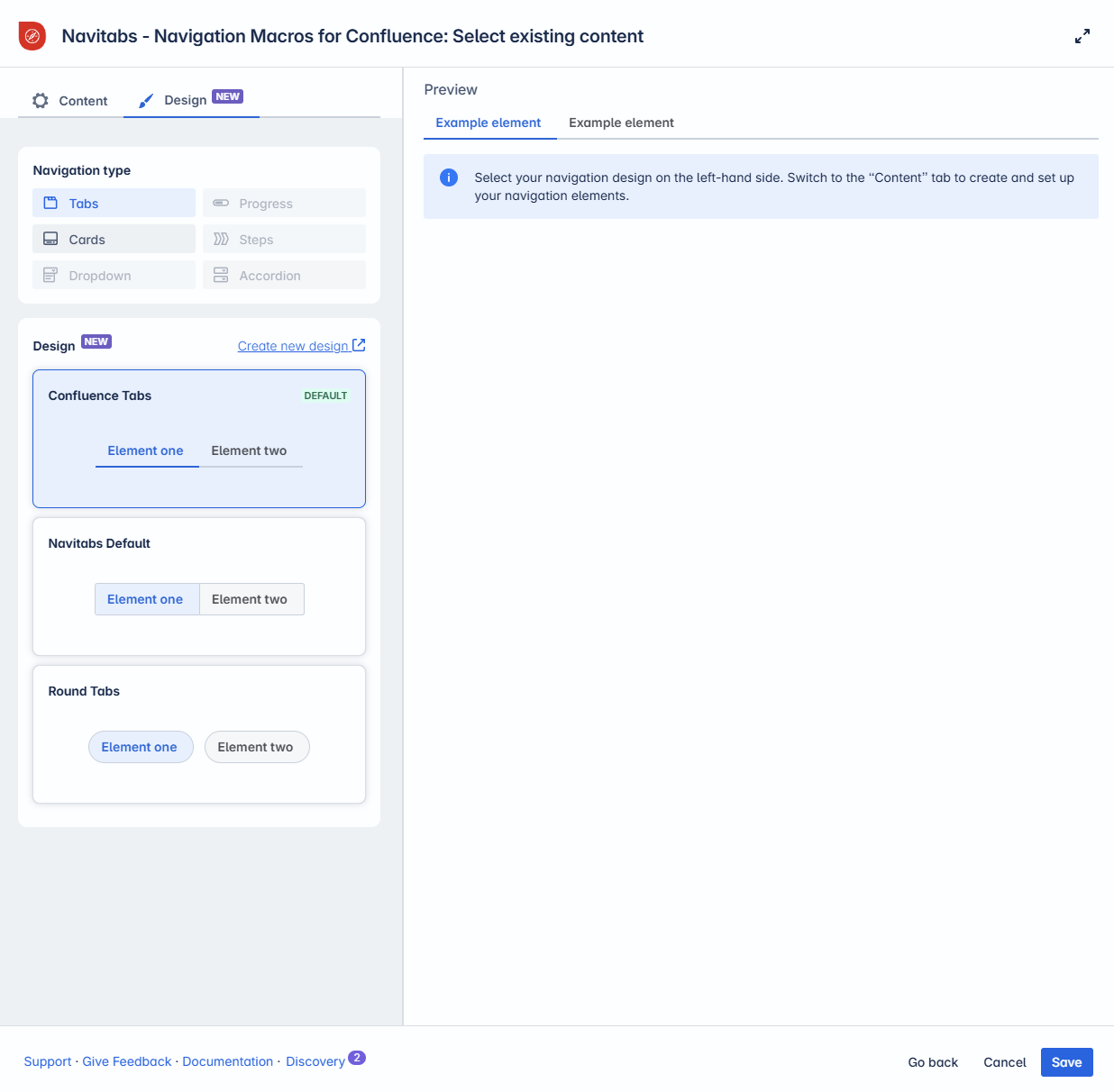1114x1092 pixels.
Task: Open the Documentation link
Action: (227, 1061)
